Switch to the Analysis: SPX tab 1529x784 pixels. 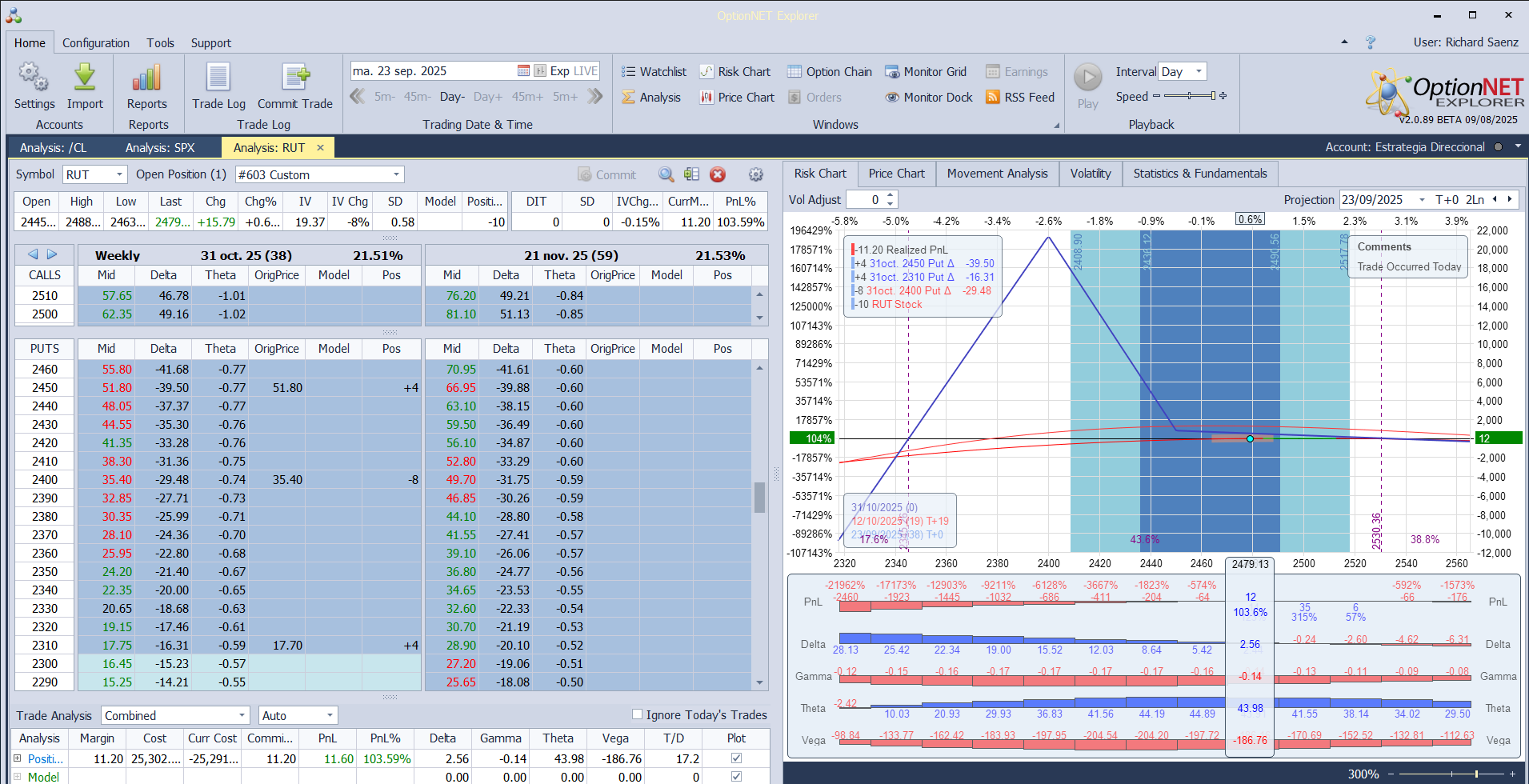coord(160,147)
